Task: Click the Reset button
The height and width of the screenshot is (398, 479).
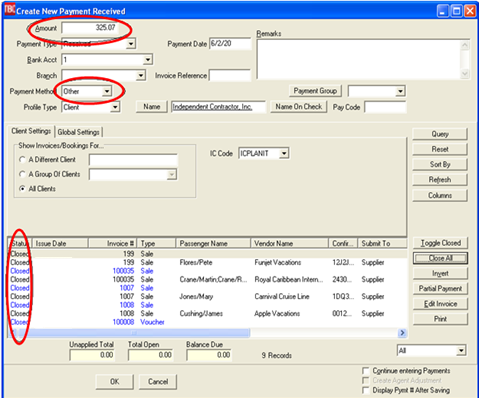Action: pyautogui.click(x=440, y=149)
